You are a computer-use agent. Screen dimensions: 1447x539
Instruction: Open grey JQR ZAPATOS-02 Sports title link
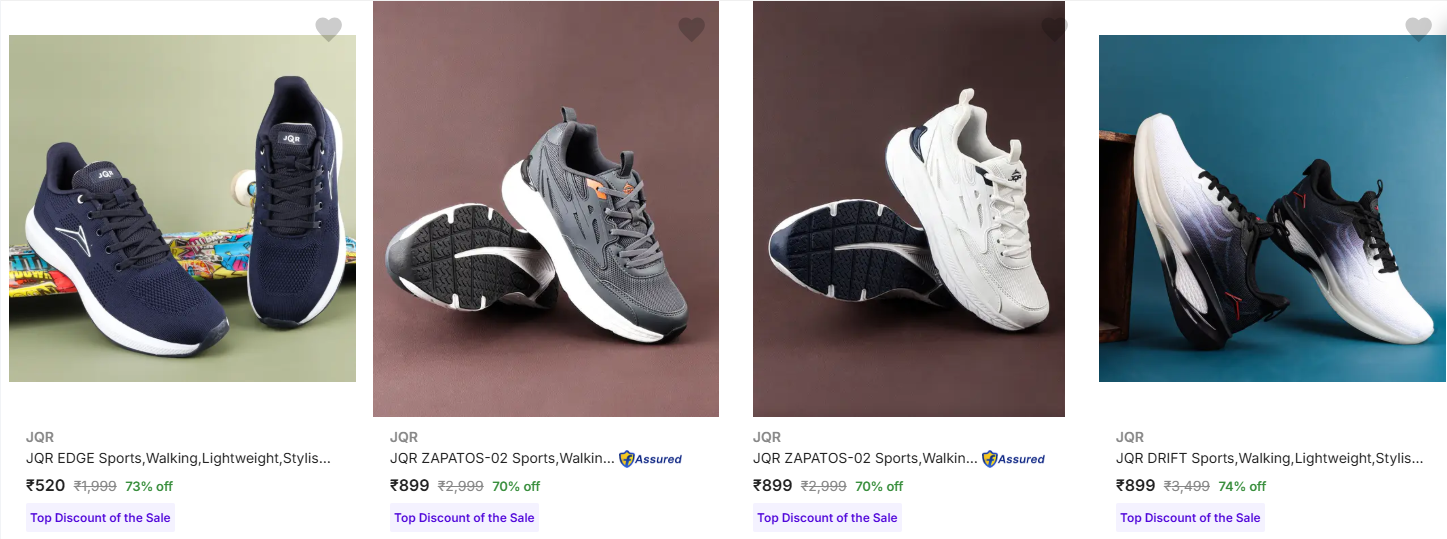point(502,458)
